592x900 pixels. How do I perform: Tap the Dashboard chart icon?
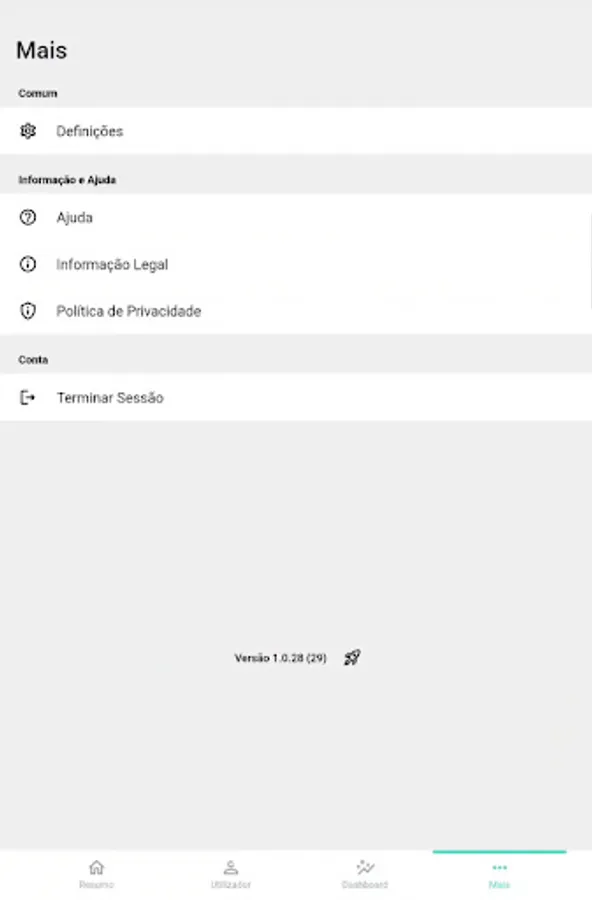[365, 867]
